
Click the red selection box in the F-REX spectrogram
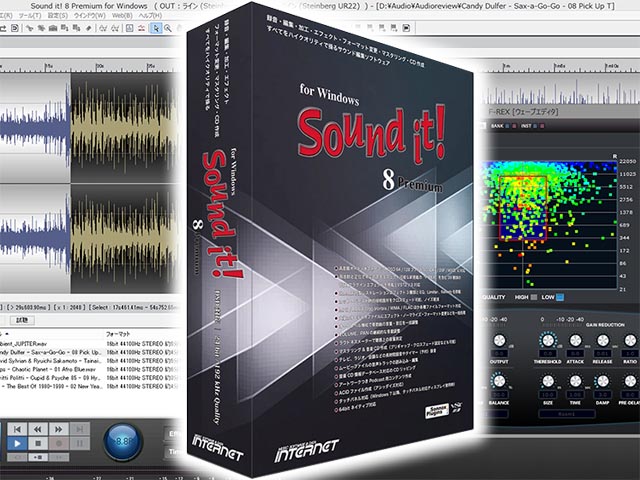pyautogui.click(x=523, y=208)
